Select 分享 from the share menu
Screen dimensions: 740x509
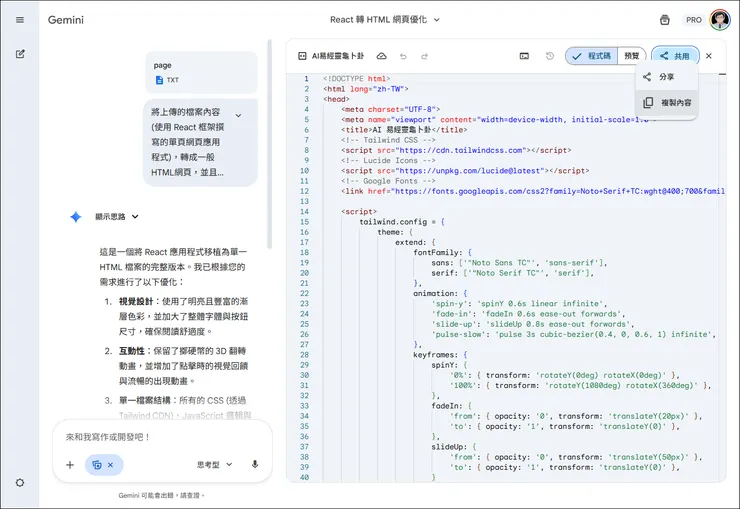[x=666, y=77]
